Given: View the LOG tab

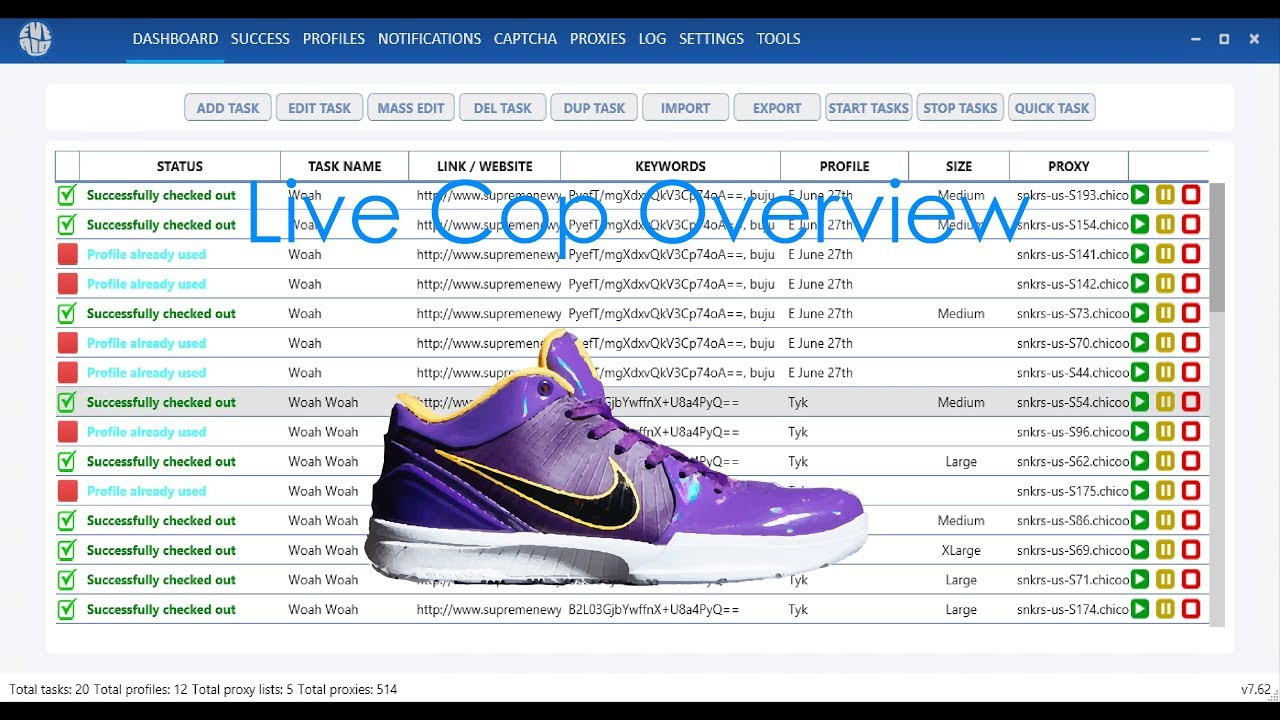Looking at the screenshot, I should [x=652, y=39].
